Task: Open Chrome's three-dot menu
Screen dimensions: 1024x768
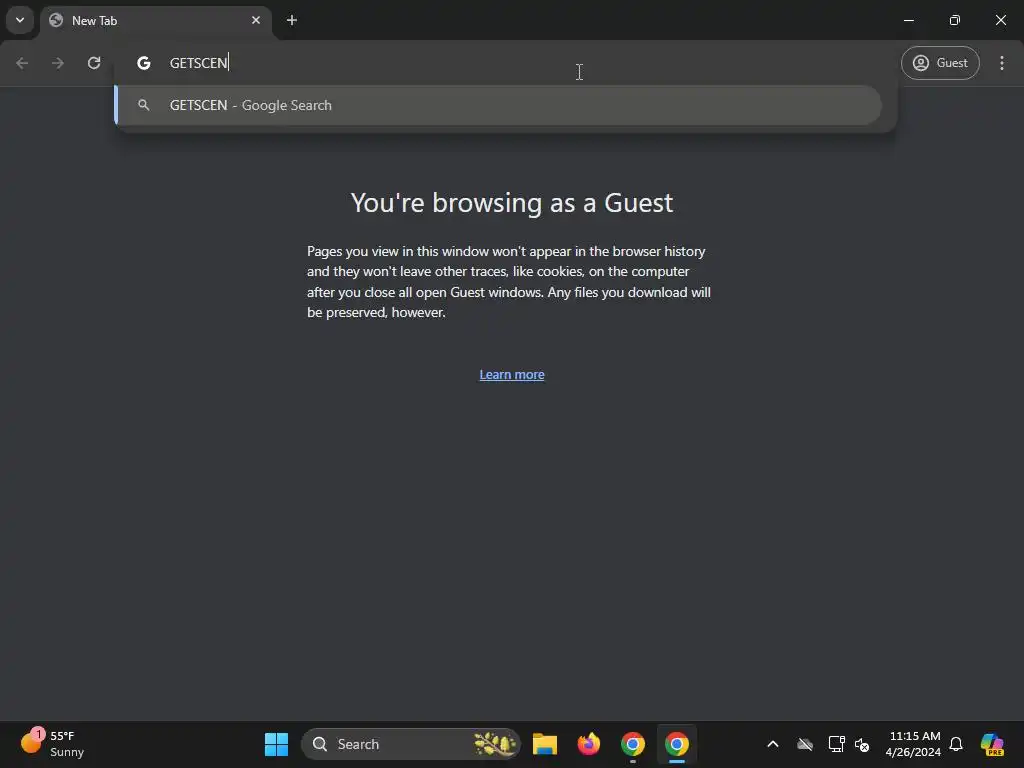Action: pyautogui.click(x=1002, y=63)
